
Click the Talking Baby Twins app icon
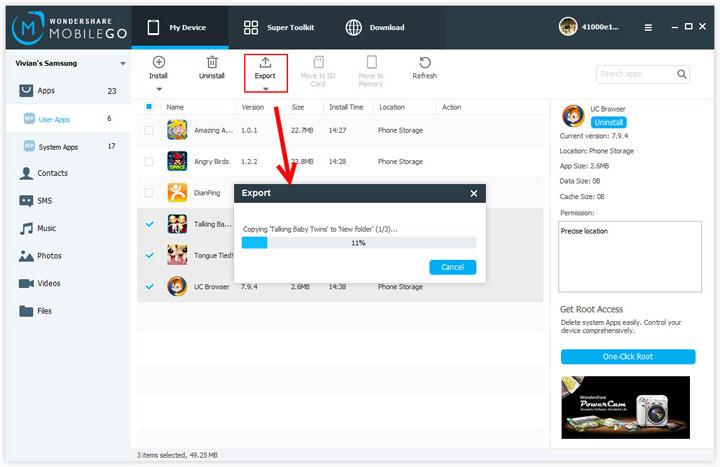click(x=177, y=224)
